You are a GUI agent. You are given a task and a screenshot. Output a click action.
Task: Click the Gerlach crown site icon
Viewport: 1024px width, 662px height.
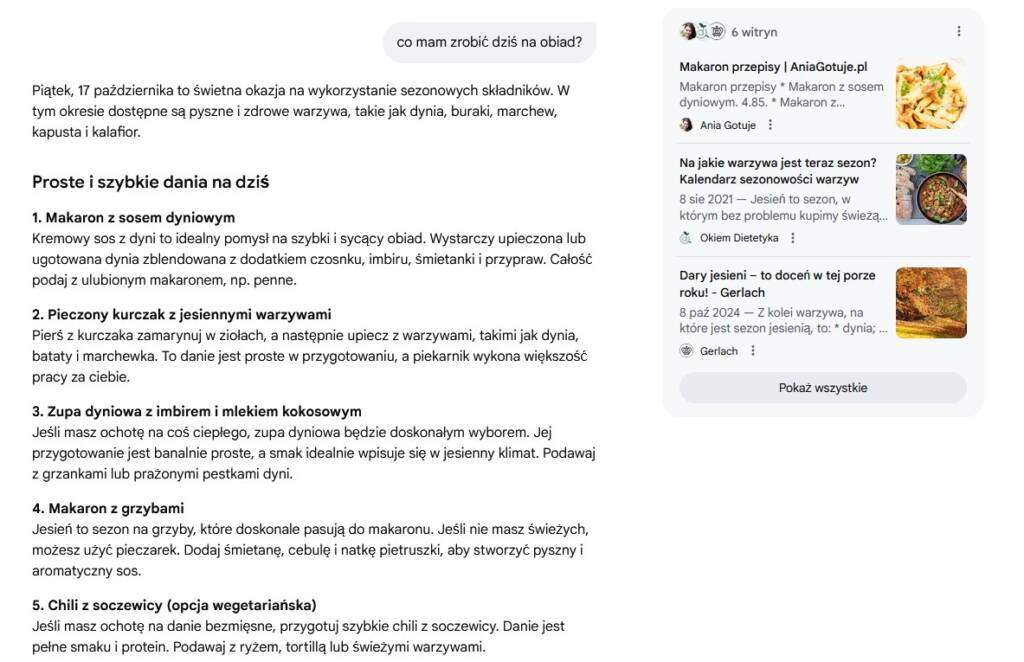pyautogui.click(x=686, y=351)
